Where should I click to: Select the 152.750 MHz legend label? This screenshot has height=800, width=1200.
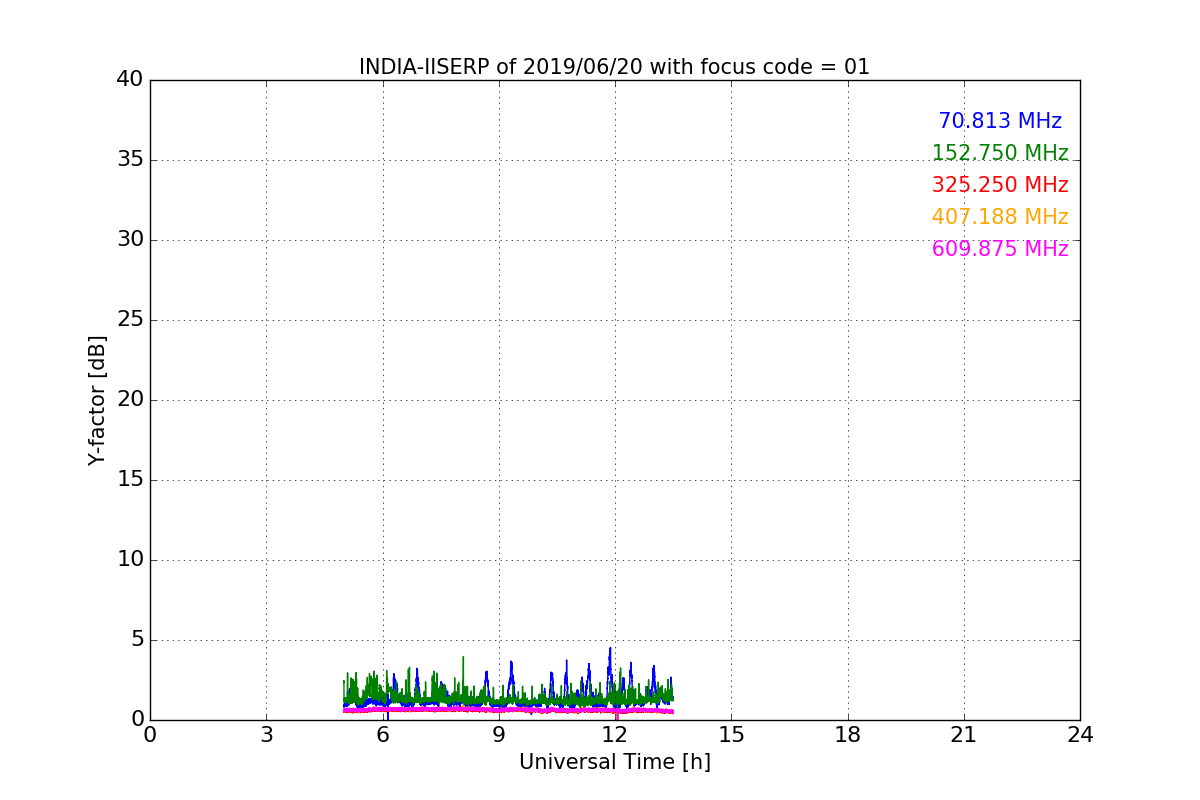1000,153
